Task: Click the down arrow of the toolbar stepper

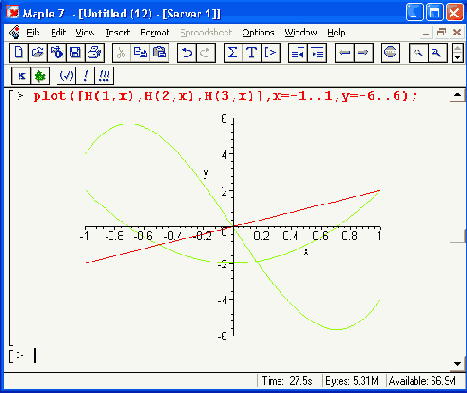Action: [458, 58]
